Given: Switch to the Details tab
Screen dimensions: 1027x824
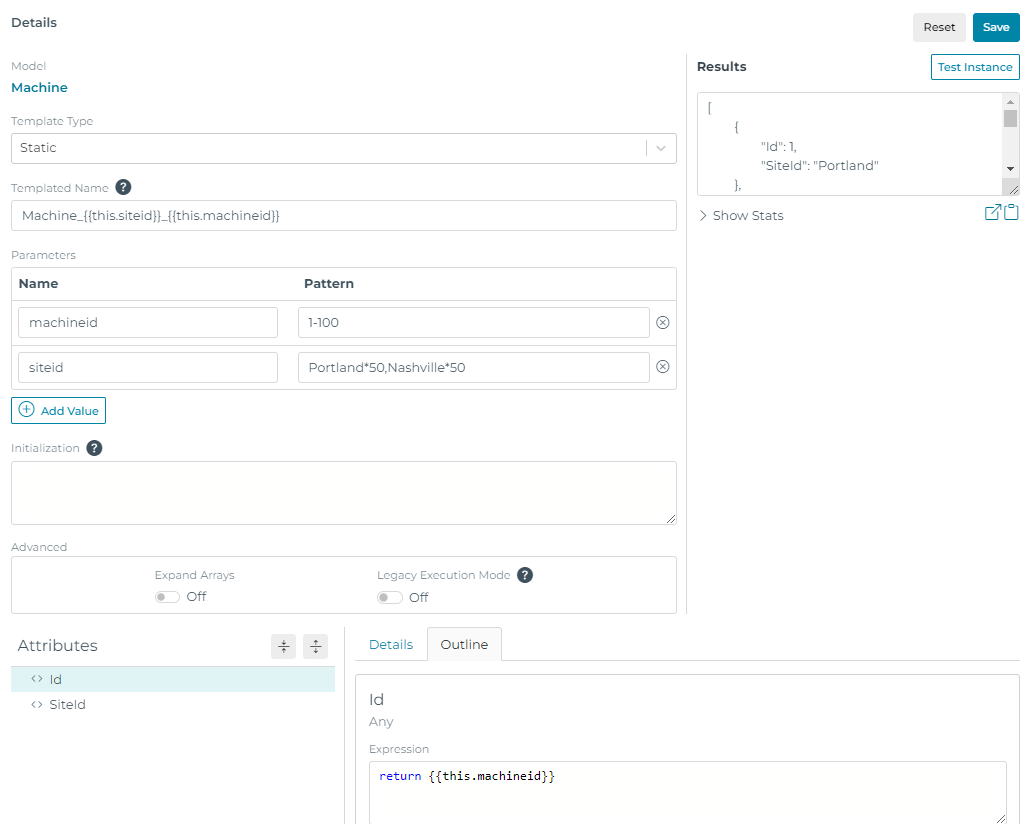Looking at the screenshot, I should pyautogui.click(x=391, y=645).
